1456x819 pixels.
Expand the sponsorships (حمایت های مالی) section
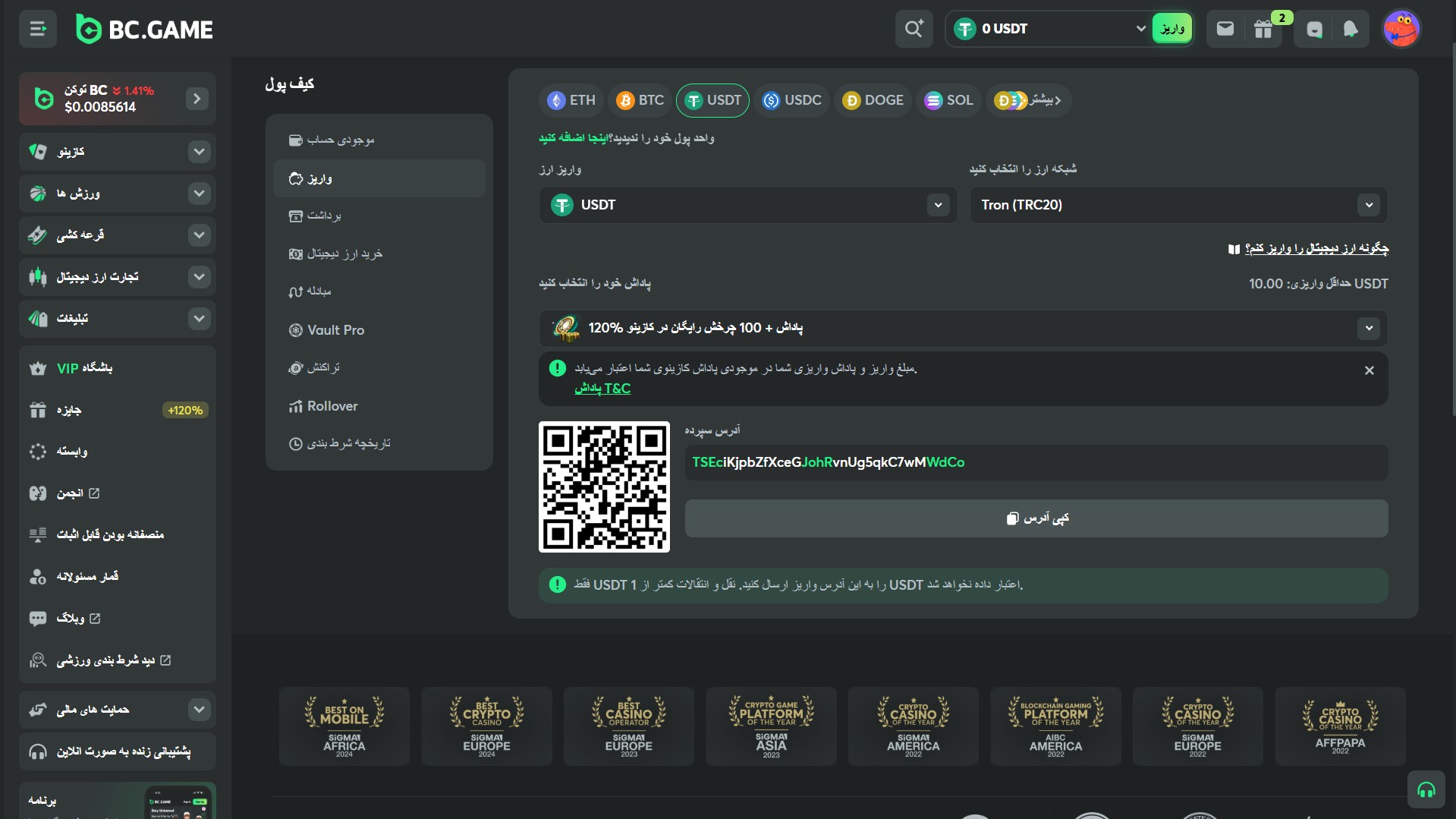(118, 710)
